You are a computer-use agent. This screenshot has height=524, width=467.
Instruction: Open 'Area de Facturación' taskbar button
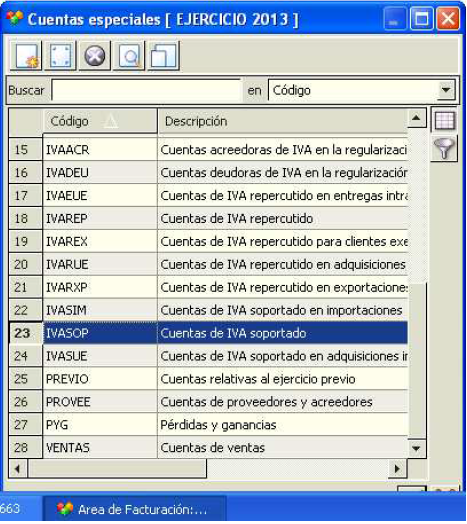coord(134,509)
